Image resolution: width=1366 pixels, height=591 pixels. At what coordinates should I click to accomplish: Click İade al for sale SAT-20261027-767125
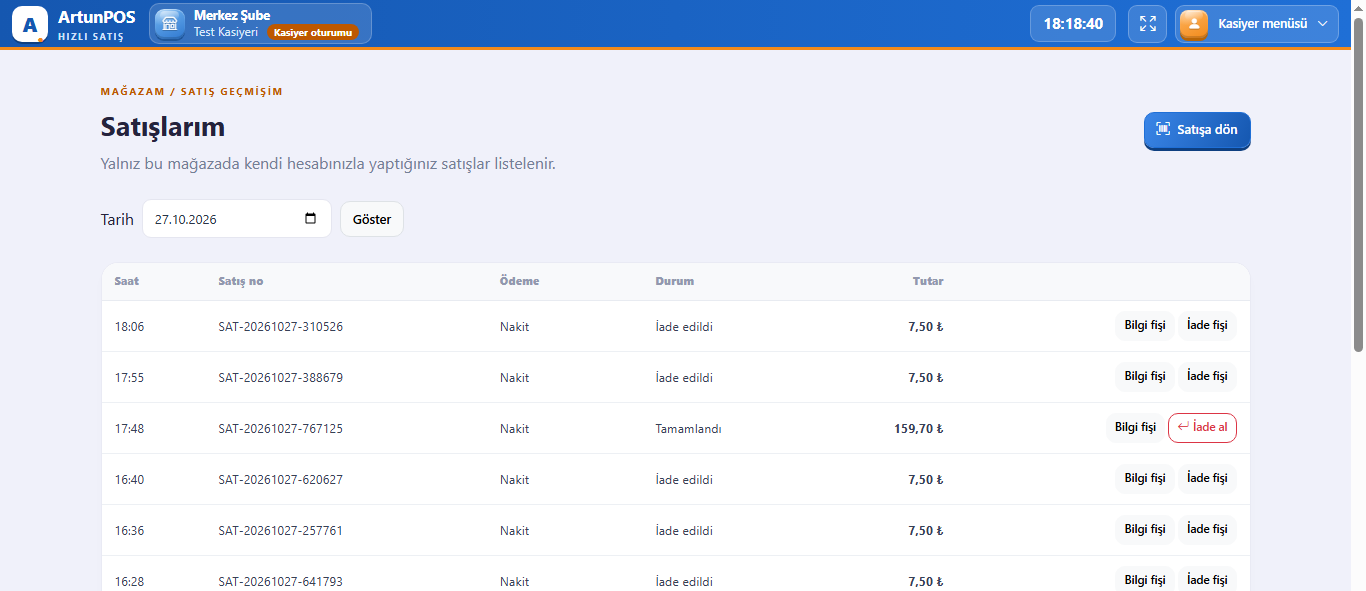coord(1202,428)
